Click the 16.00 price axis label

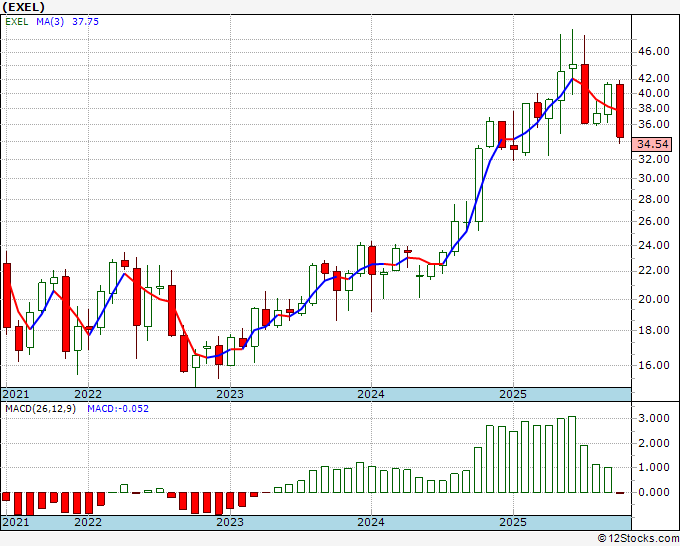click(654, 365)
